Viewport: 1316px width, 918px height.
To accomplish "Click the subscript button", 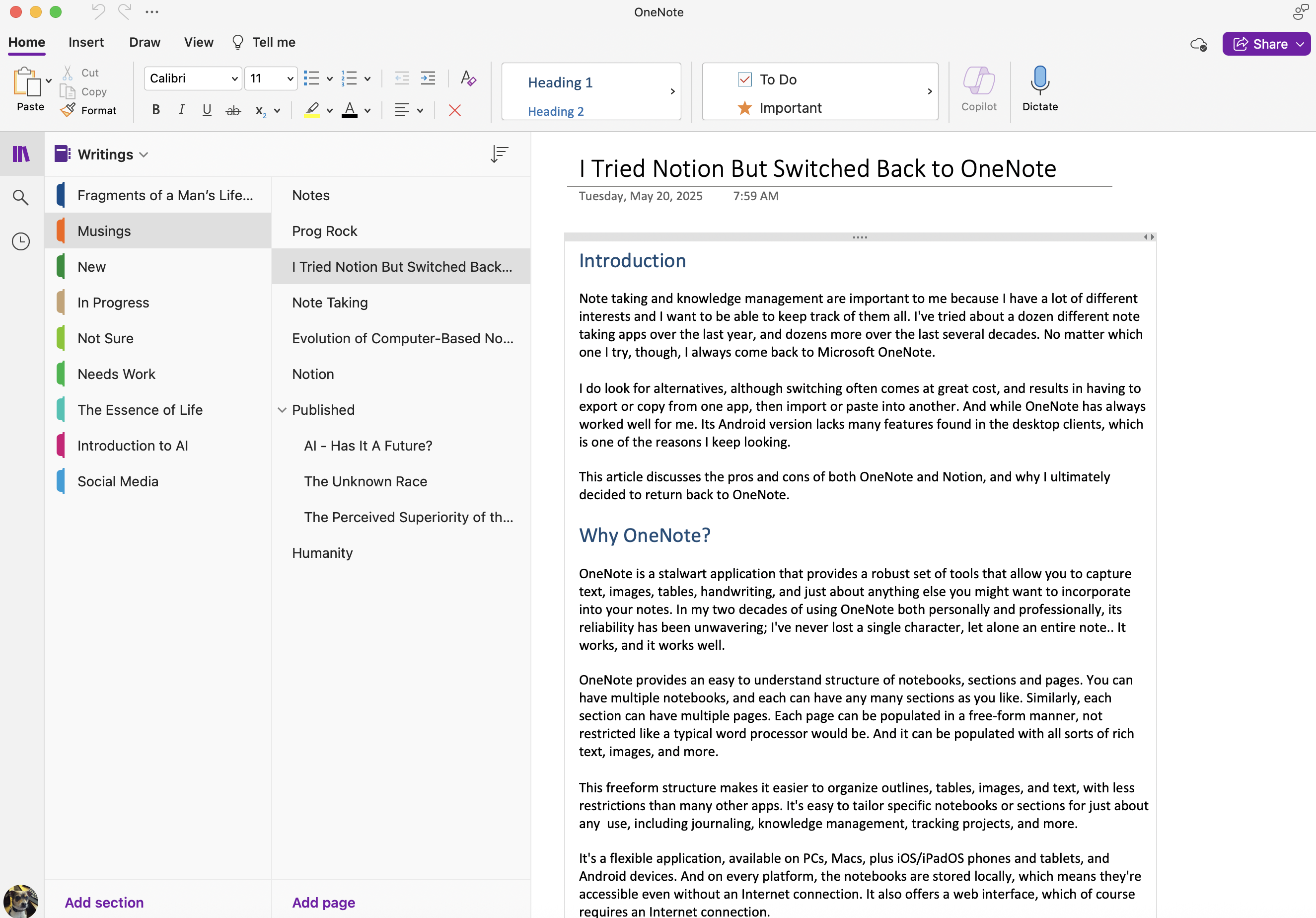I will 261,111.
